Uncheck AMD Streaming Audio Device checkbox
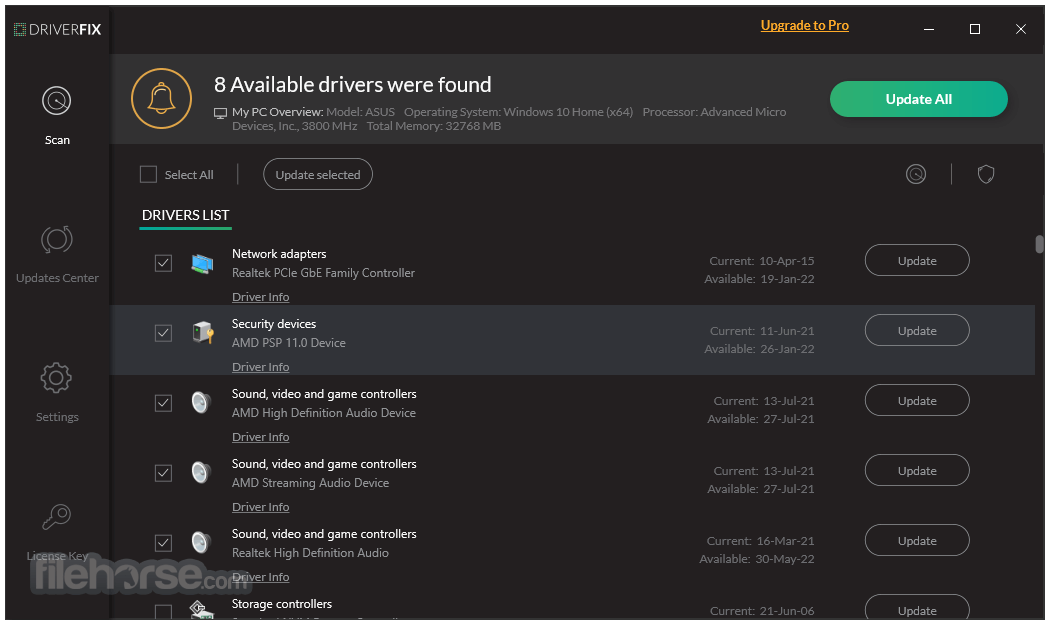The image size is (1050, 625). tap(163, 473)
